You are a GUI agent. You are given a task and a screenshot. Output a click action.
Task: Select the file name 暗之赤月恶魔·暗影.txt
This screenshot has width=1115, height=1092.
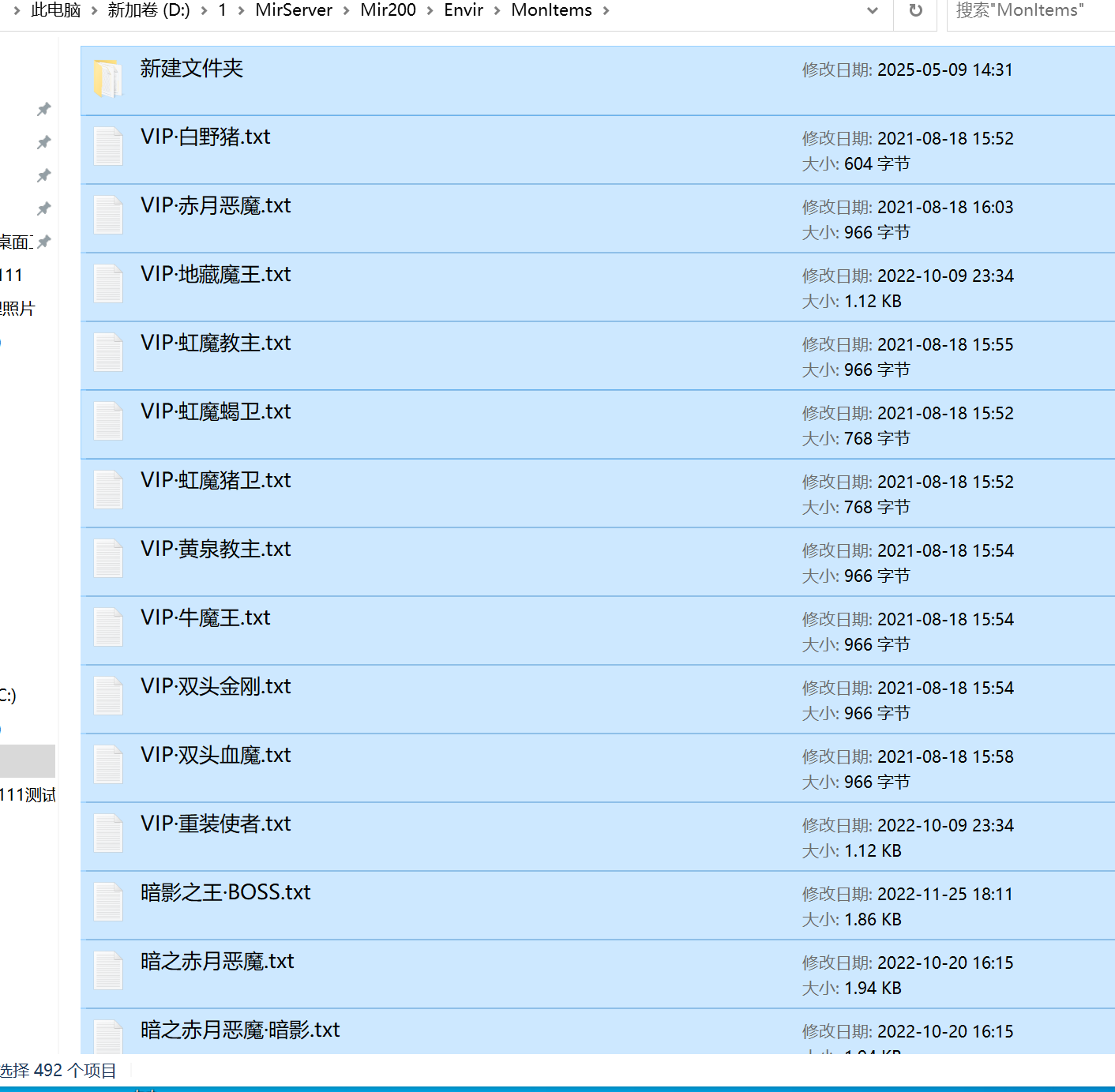[240, 1030]
